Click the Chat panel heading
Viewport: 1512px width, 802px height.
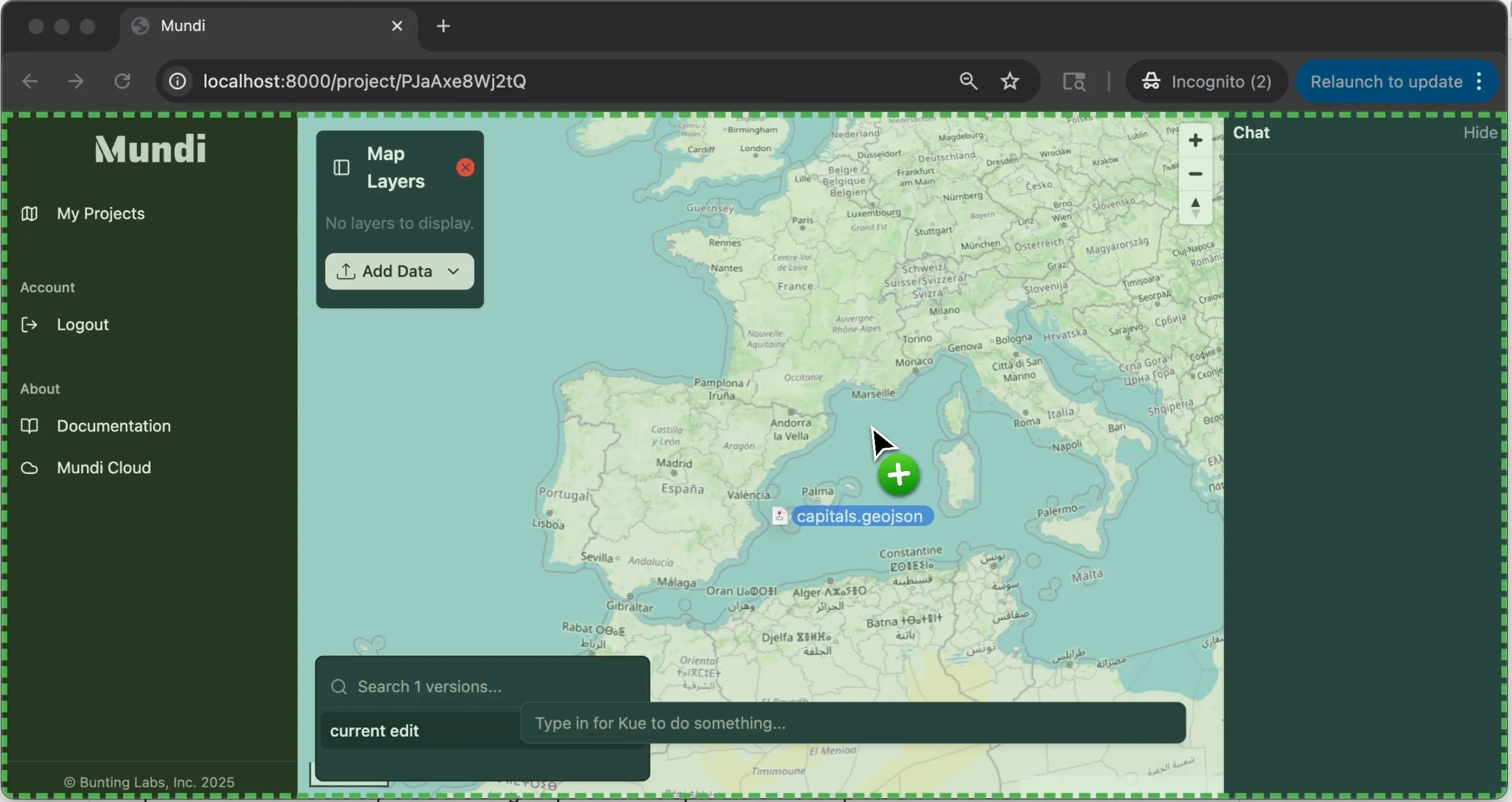[x=1251, y=132]
